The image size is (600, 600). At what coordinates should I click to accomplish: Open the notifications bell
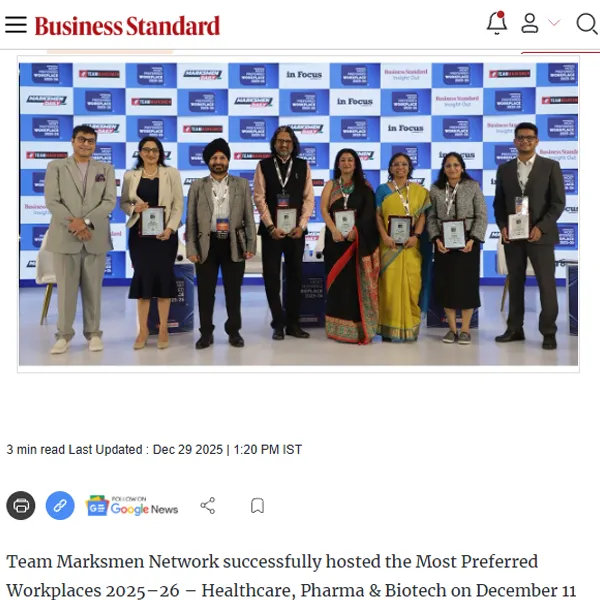tap(497, 23)
